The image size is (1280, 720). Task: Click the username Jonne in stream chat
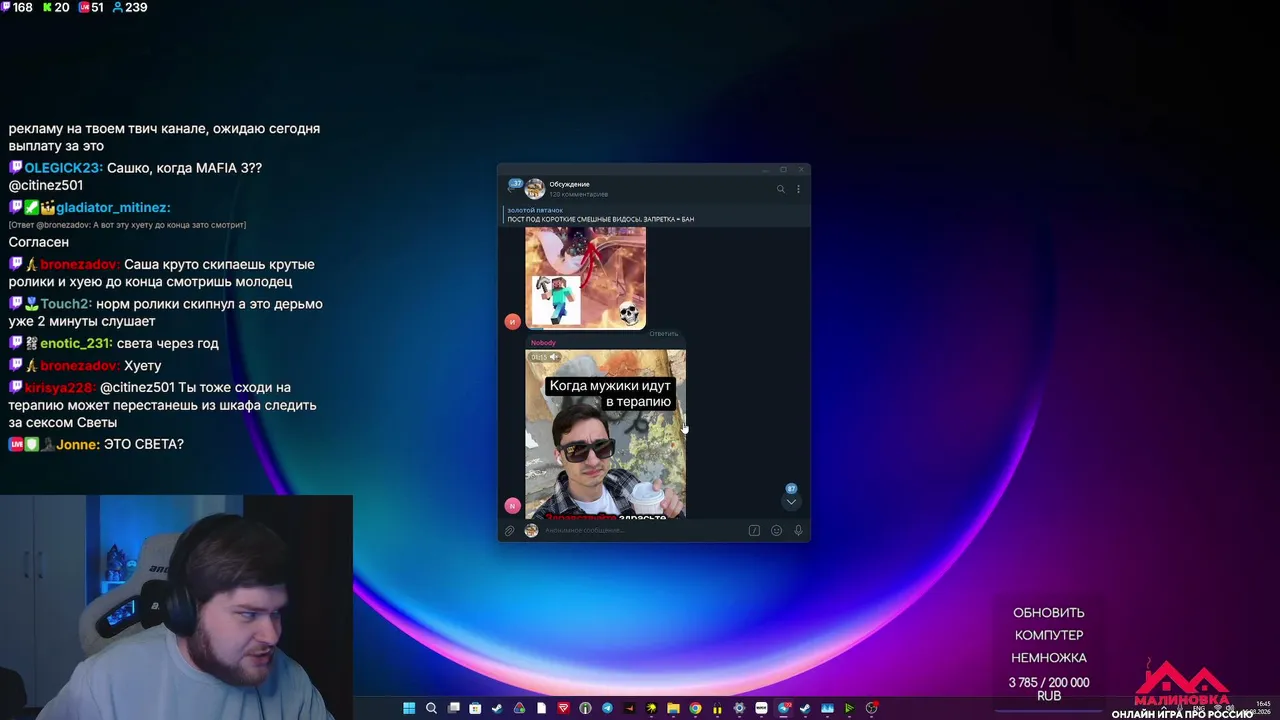[78, 444]
